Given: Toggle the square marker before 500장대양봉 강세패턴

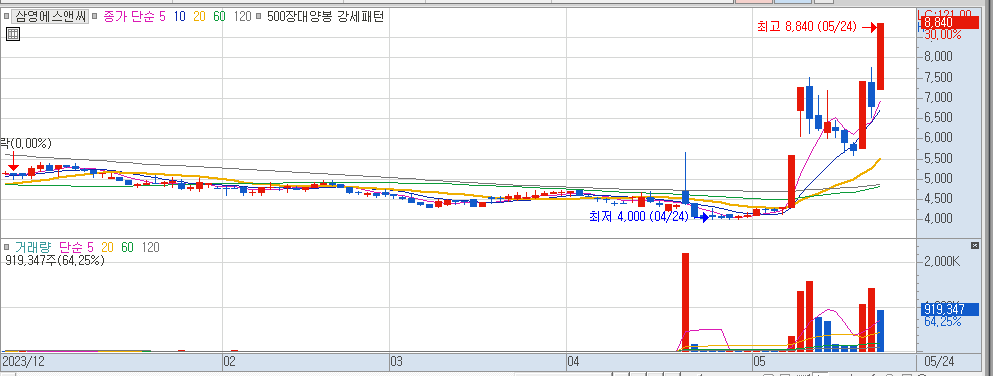Looking at the screenshot, I should pyautogui.click(x=259, y=17).
